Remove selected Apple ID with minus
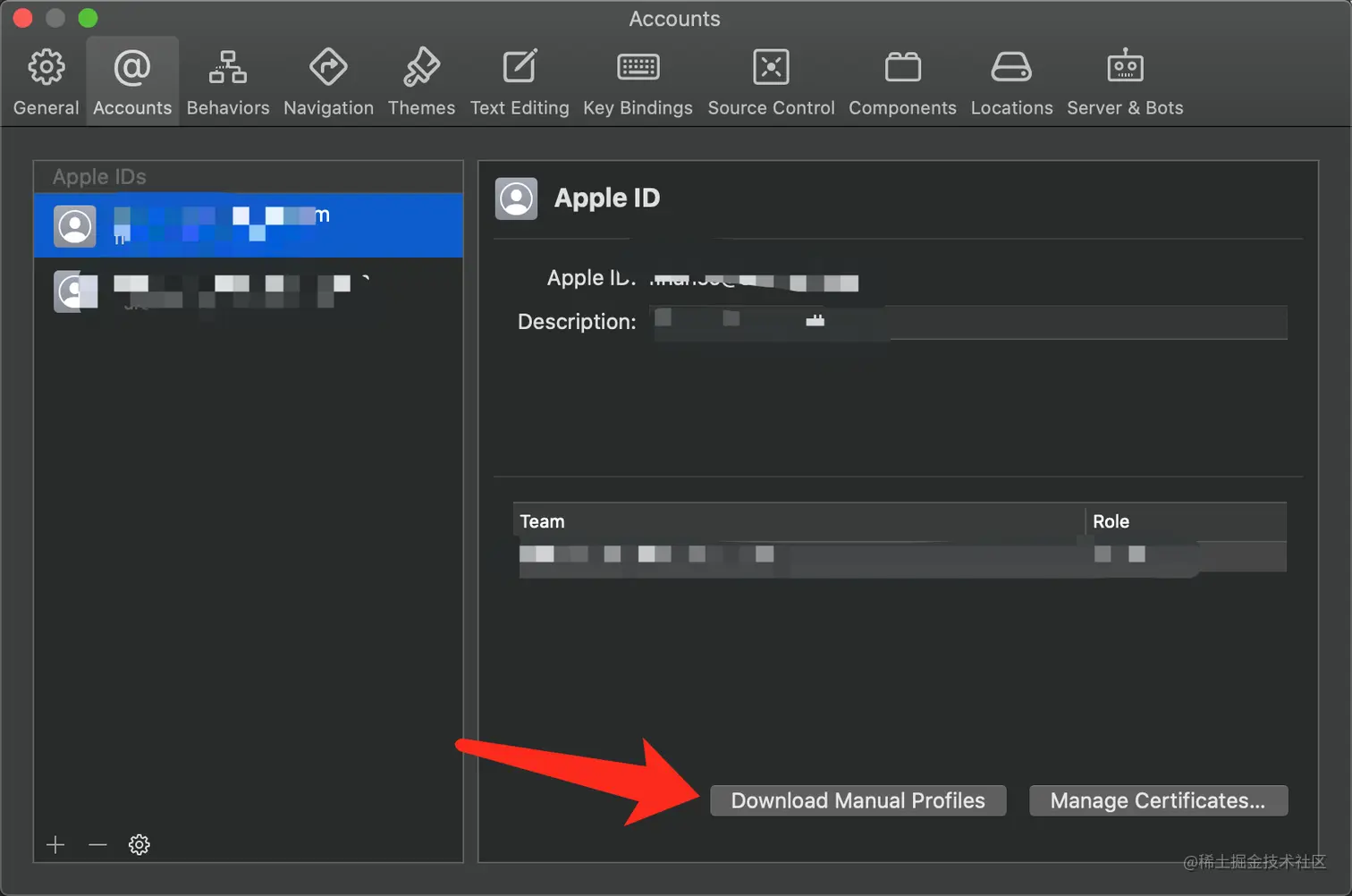The height and width of the screenshot is (896, 1352). click(x=97, y=845)
